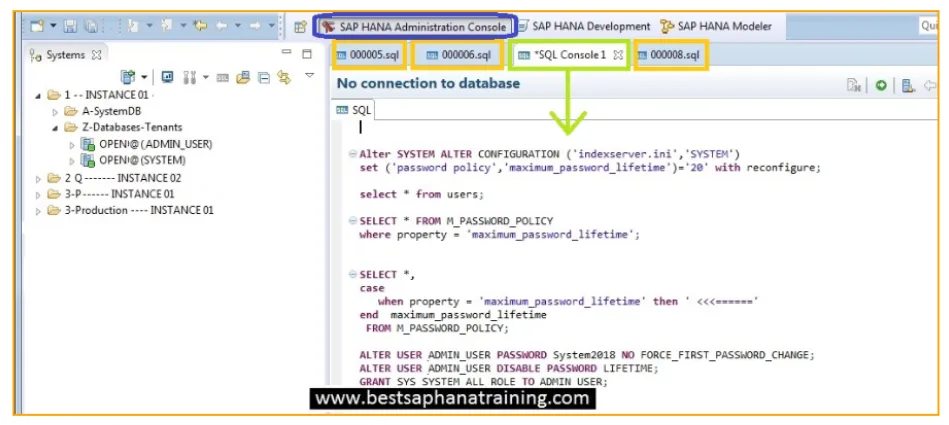This screenshot has height=425, width=949.
Task: Open the 000006.sql editor tab
Action: coord(458,55)
